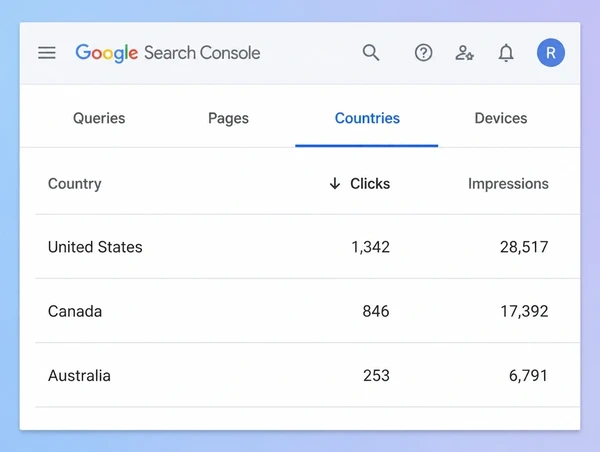Open the R account avatar

[551, 53]
